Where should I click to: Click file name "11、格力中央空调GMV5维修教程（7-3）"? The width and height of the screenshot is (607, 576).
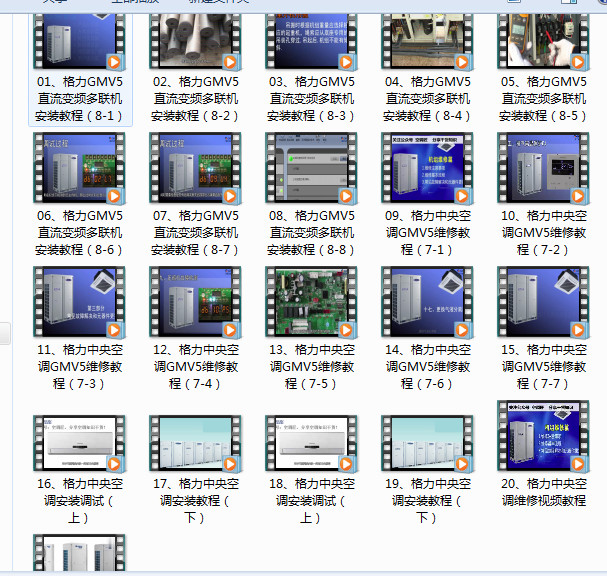tap(79, 367)
